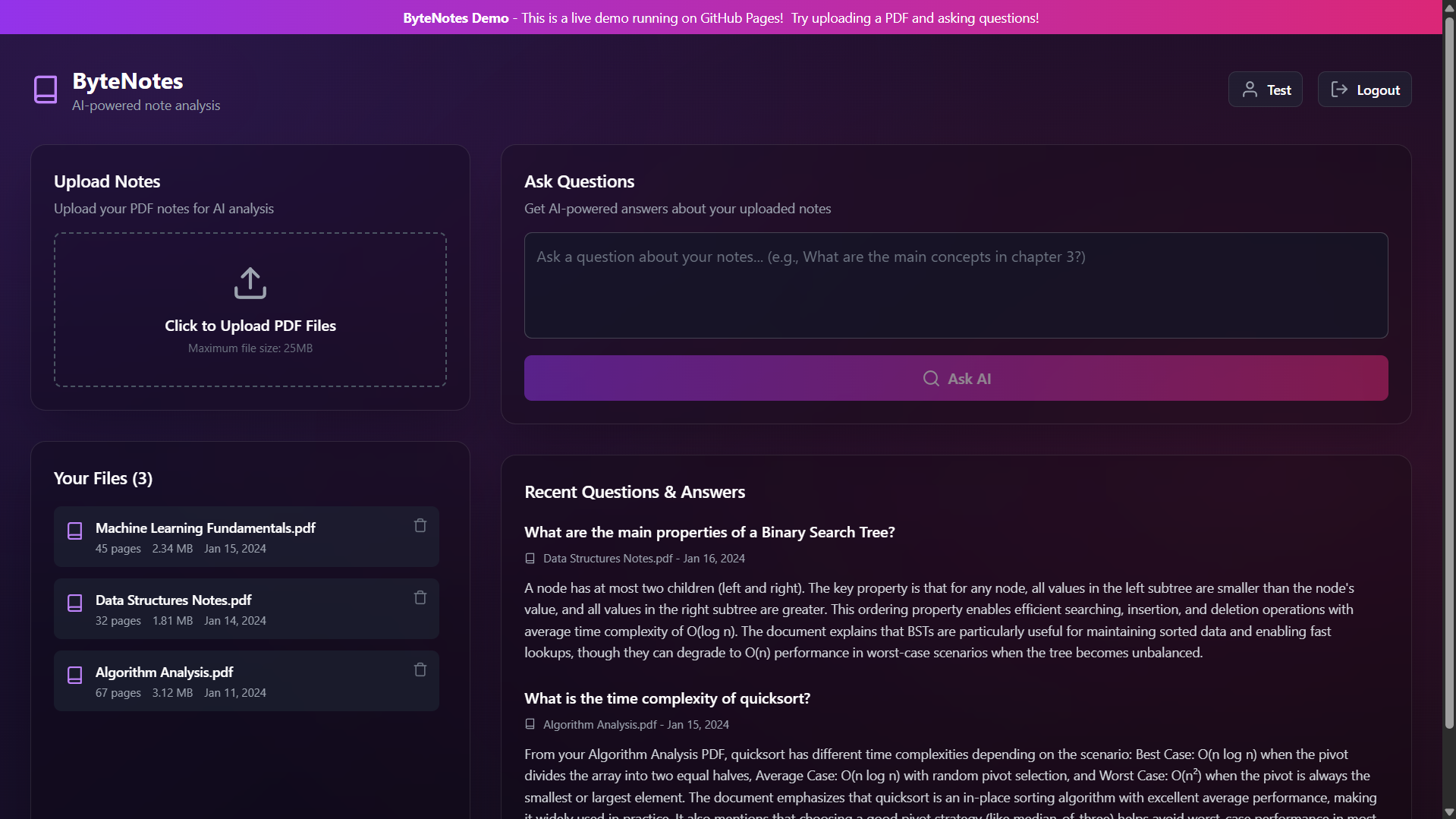Delete Data Structures Notes.pdf using trash icon

[420, 597]
